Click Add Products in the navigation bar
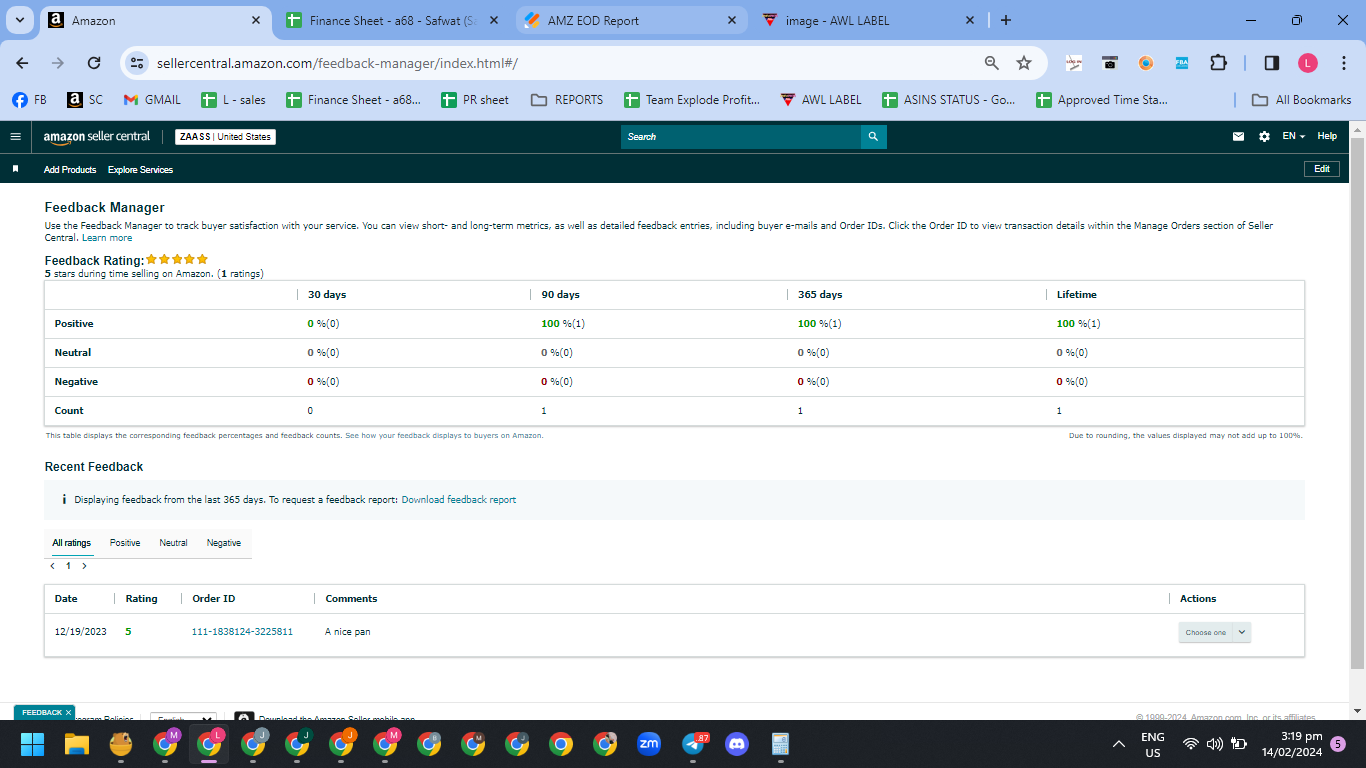The width and height of the screenshot is (1366, 768). coord(70,170)
